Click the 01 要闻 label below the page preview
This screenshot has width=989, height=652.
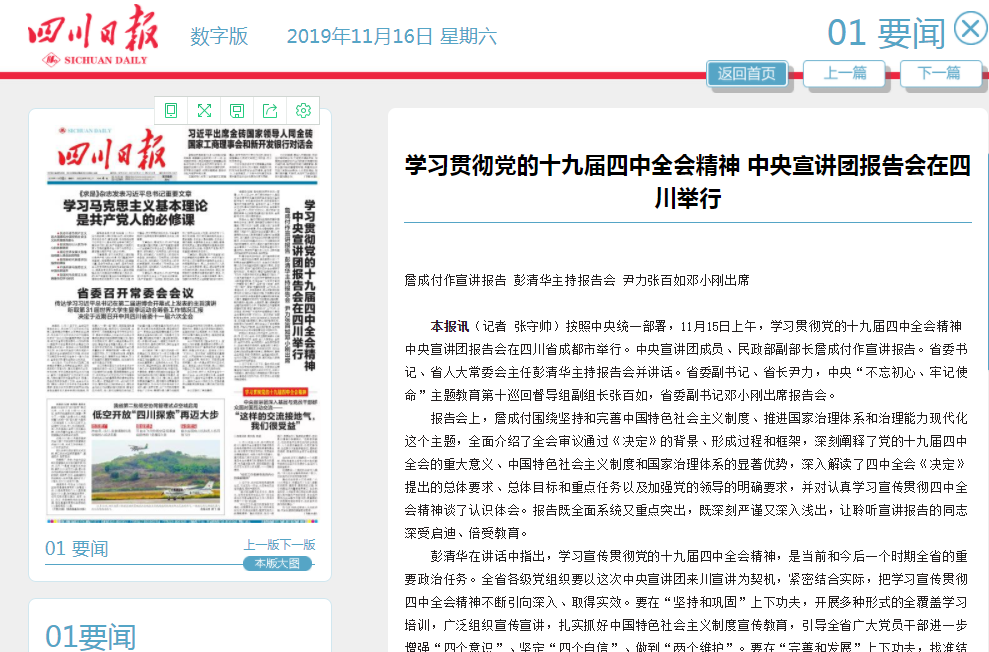pos(76,549)
